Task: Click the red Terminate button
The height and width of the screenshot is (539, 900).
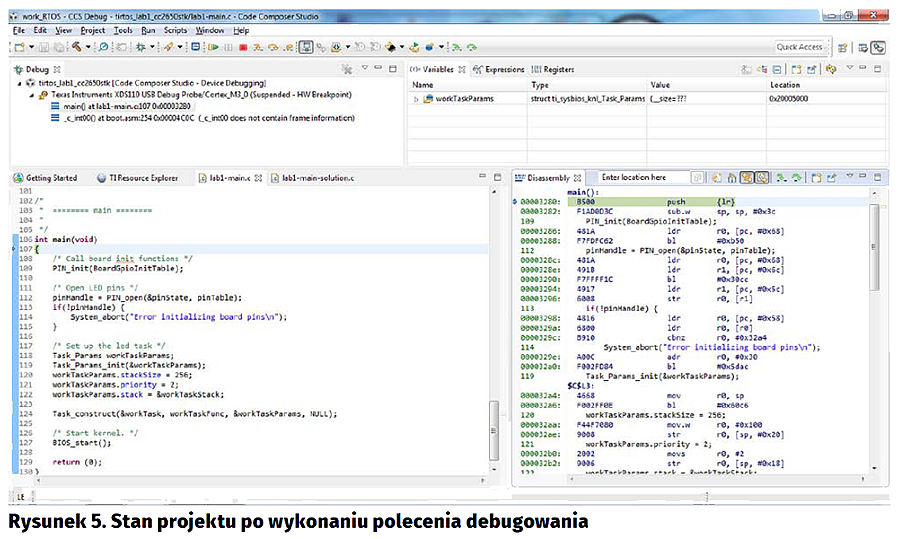Action: tap(243, 47)
